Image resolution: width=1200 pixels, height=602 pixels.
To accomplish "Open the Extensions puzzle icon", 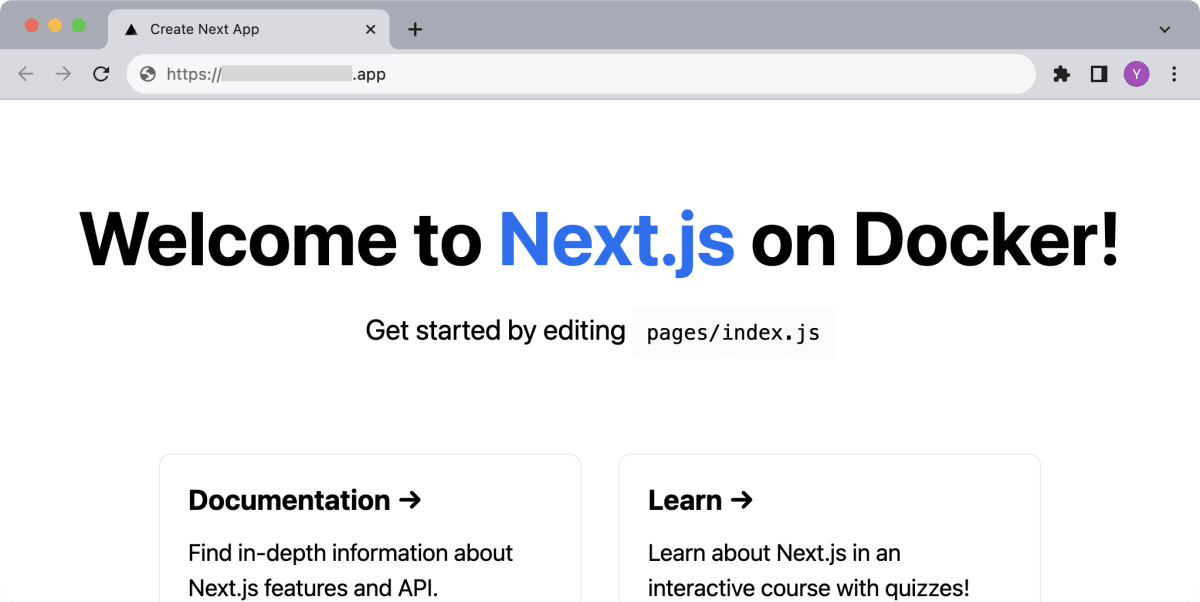I will click(x=1062, y=74).
